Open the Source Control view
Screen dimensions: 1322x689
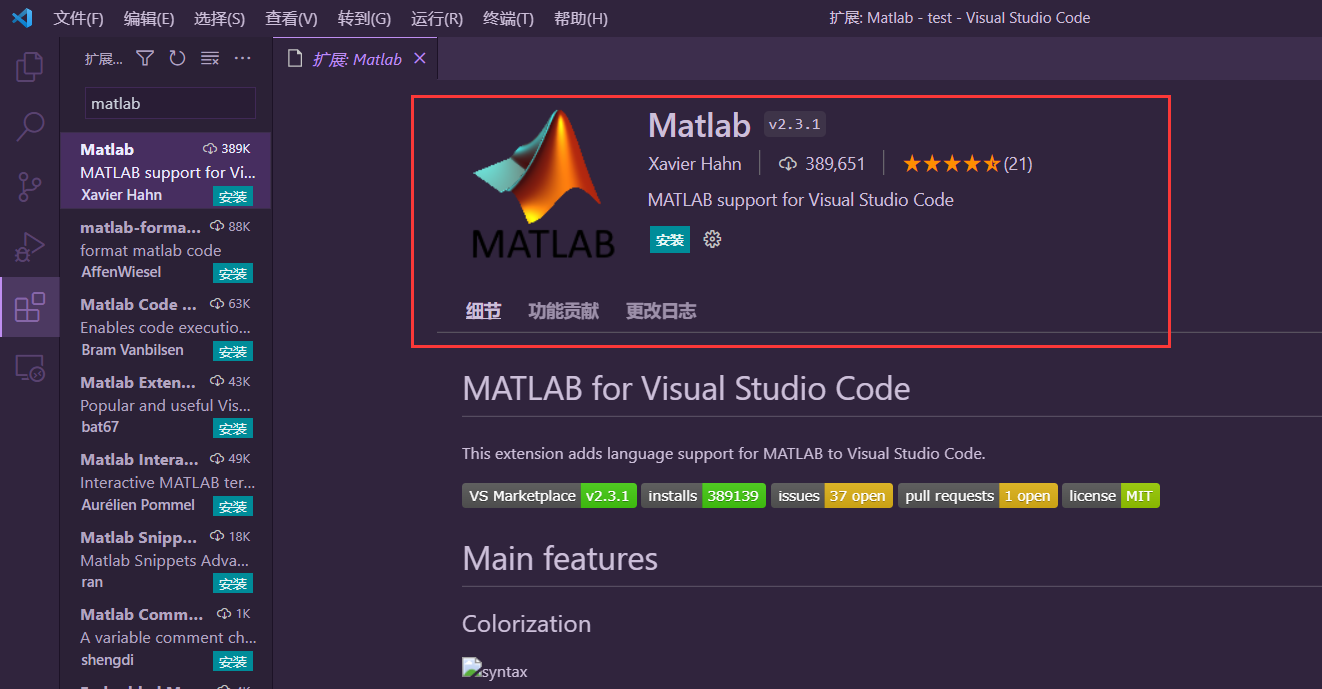pos(30,186)
